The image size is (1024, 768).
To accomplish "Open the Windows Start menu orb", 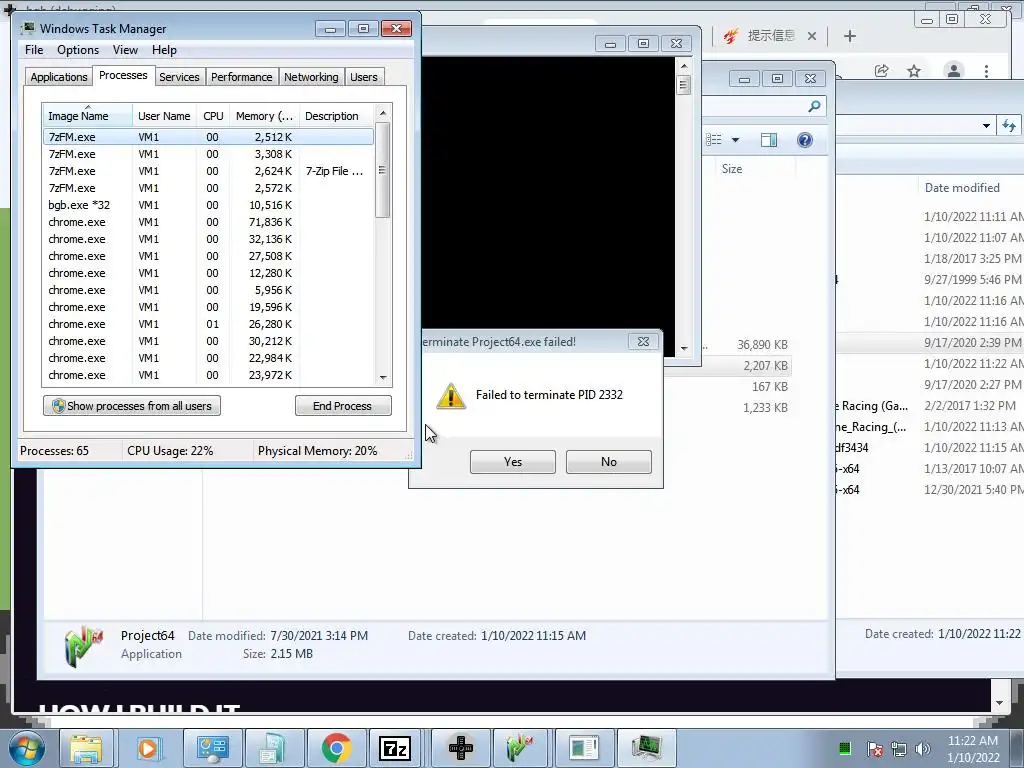I will (x=27, y=748).
